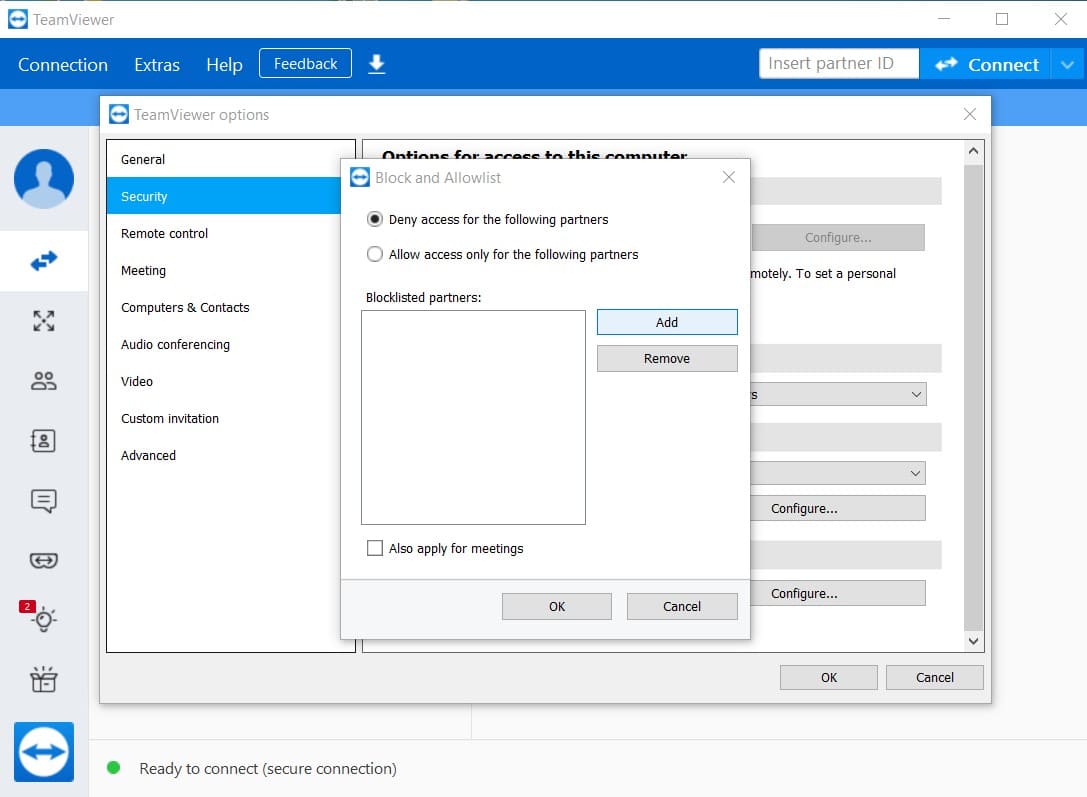Select Audio conferencing options category
The width and height of the screenshot is (1087, 797).
tap(224, 344)
